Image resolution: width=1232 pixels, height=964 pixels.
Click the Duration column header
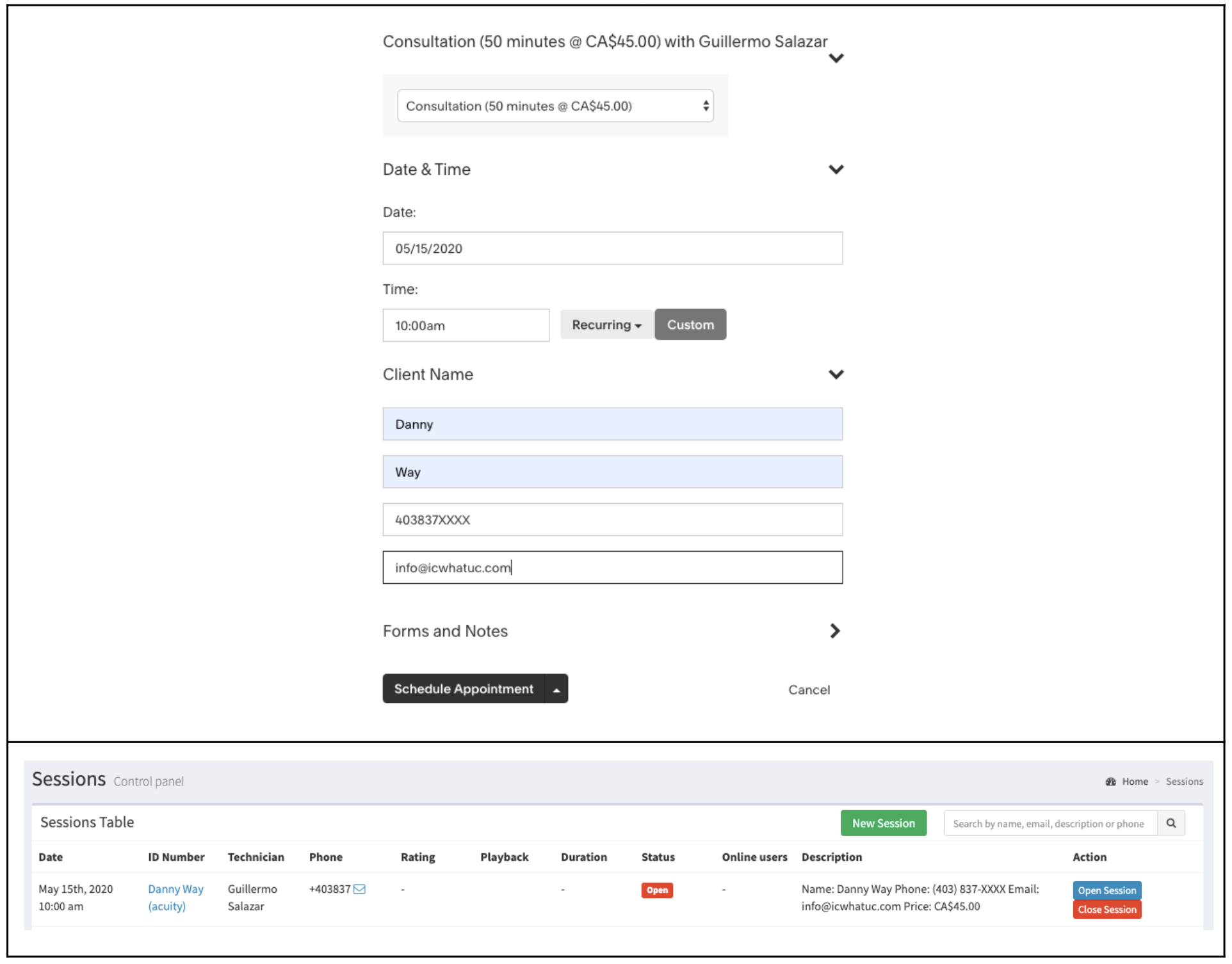[583, 857]
